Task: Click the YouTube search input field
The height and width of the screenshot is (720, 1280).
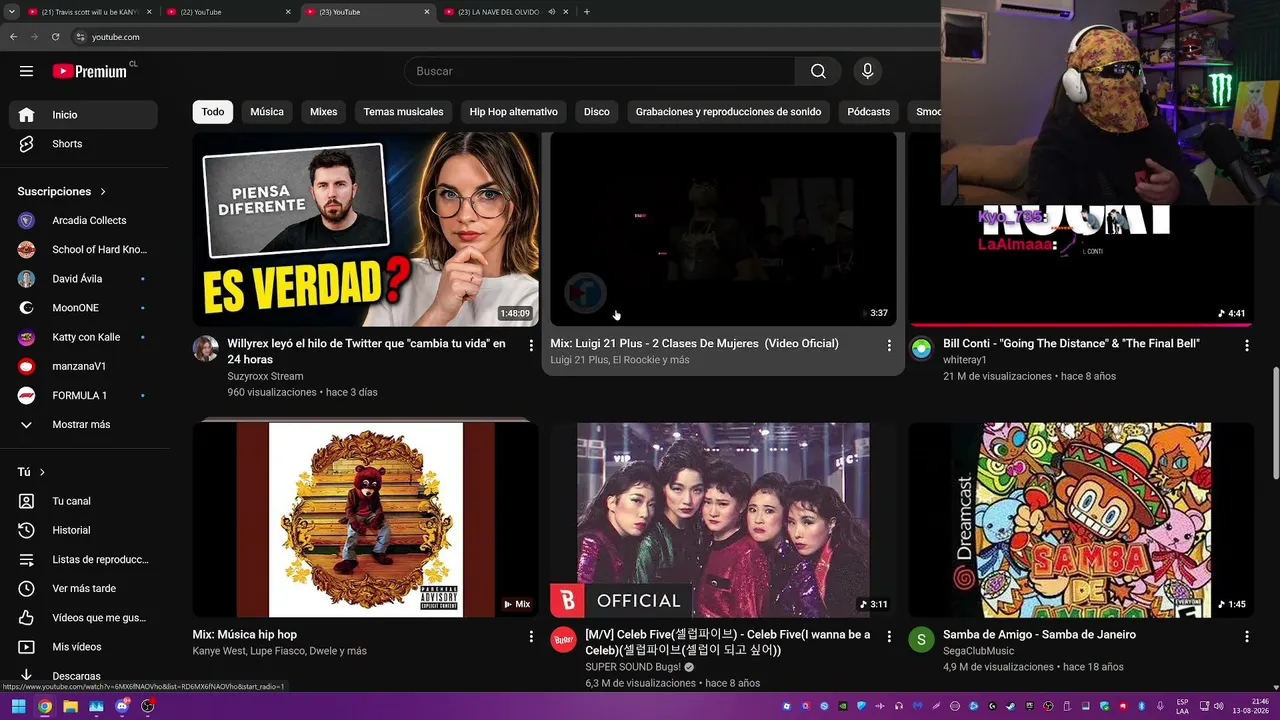Action: coord(600,71)
